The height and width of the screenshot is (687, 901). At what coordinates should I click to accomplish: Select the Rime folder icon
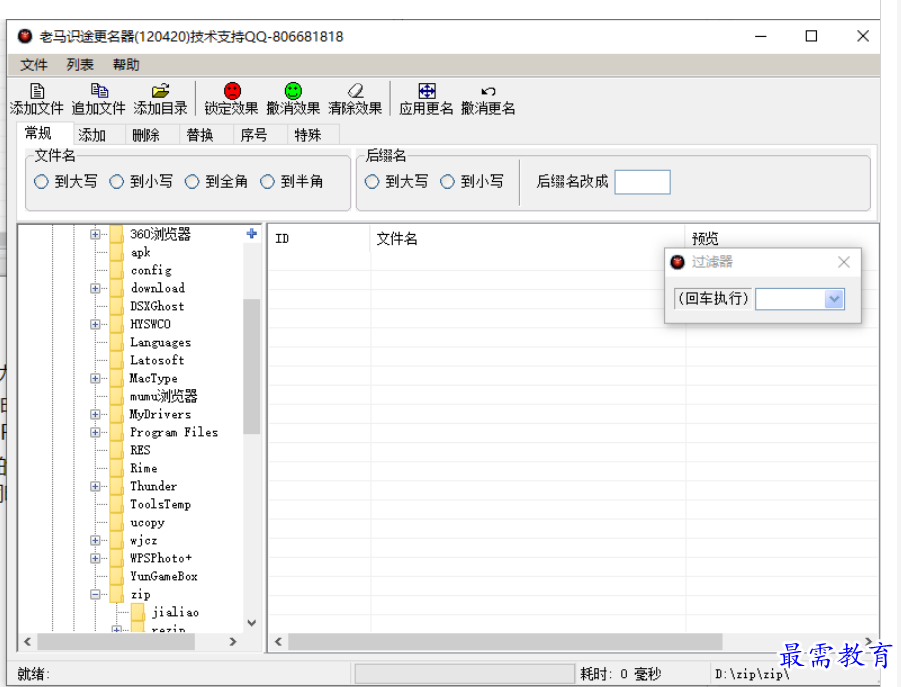(117, 468)
